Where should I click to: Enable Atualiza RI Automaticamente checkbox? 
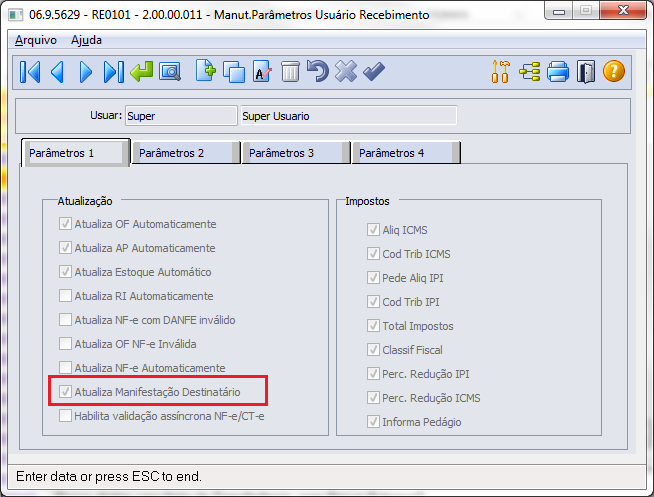point(65,296)
